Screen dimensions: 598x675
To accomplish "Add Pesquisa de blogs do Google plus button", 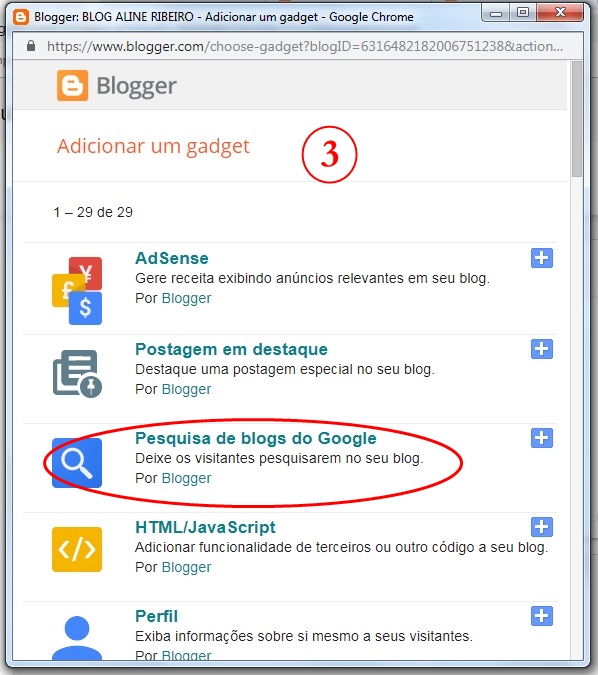I will [x=542, y=438].
